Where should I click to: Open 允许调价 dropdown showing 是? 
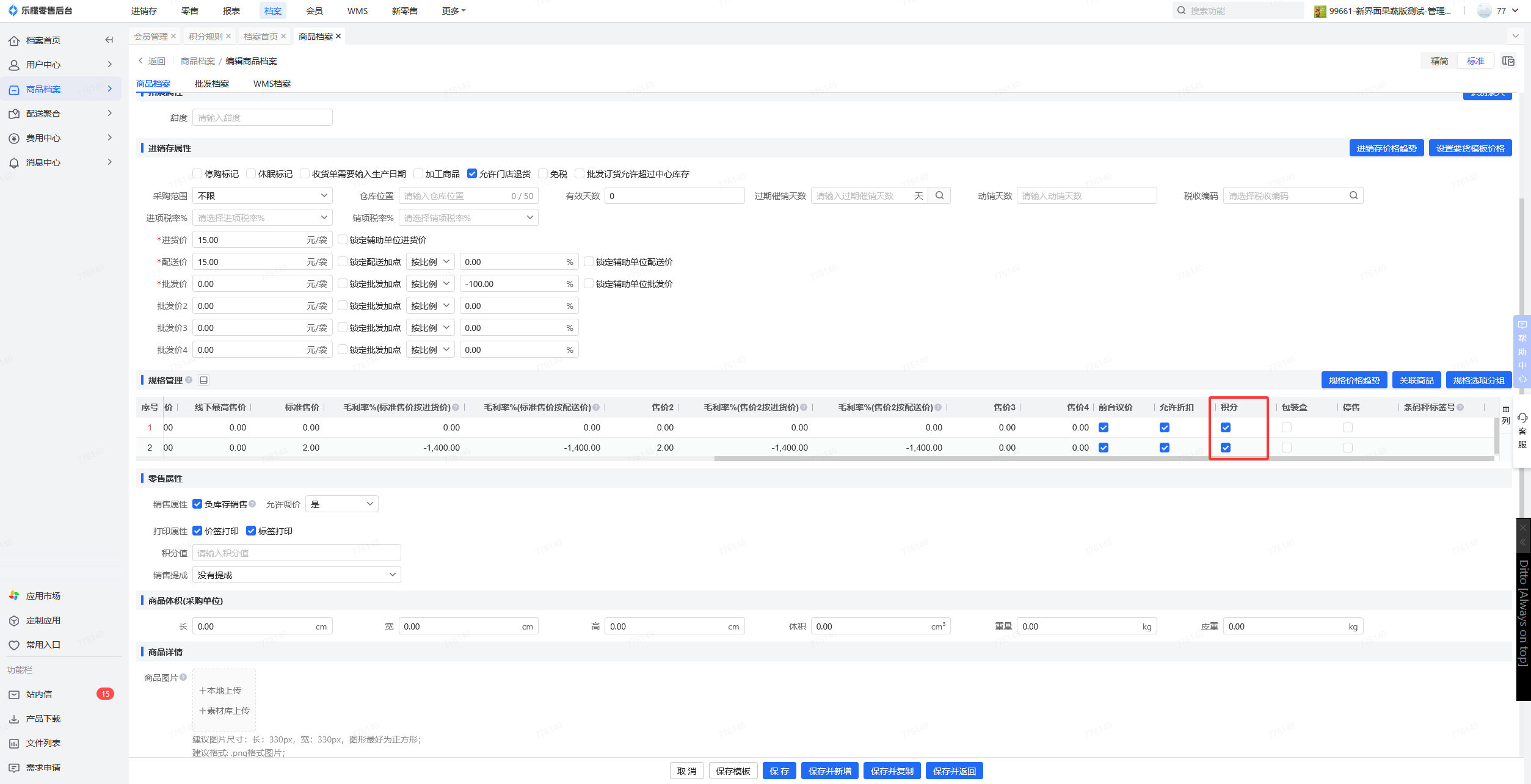(x=342, y=504)
